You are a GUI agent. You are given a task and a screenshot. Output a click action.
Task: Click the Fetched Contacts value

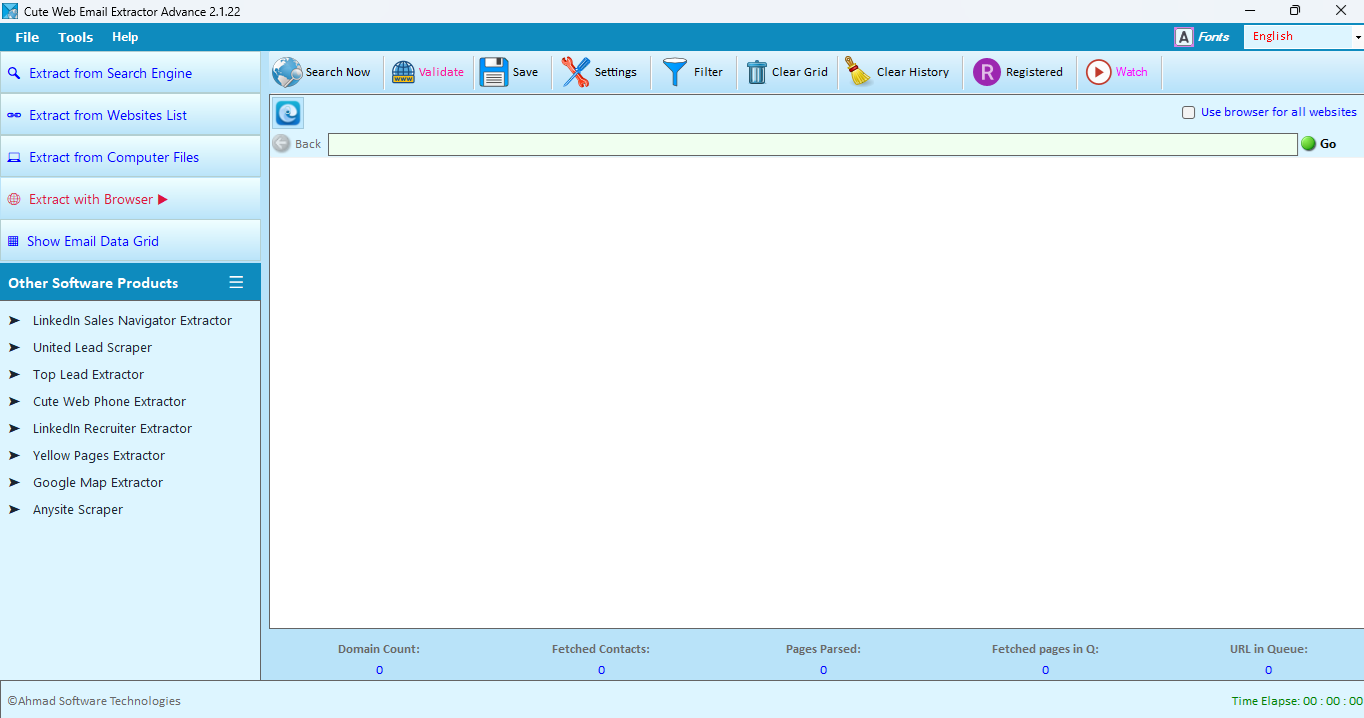click(601, 670)
